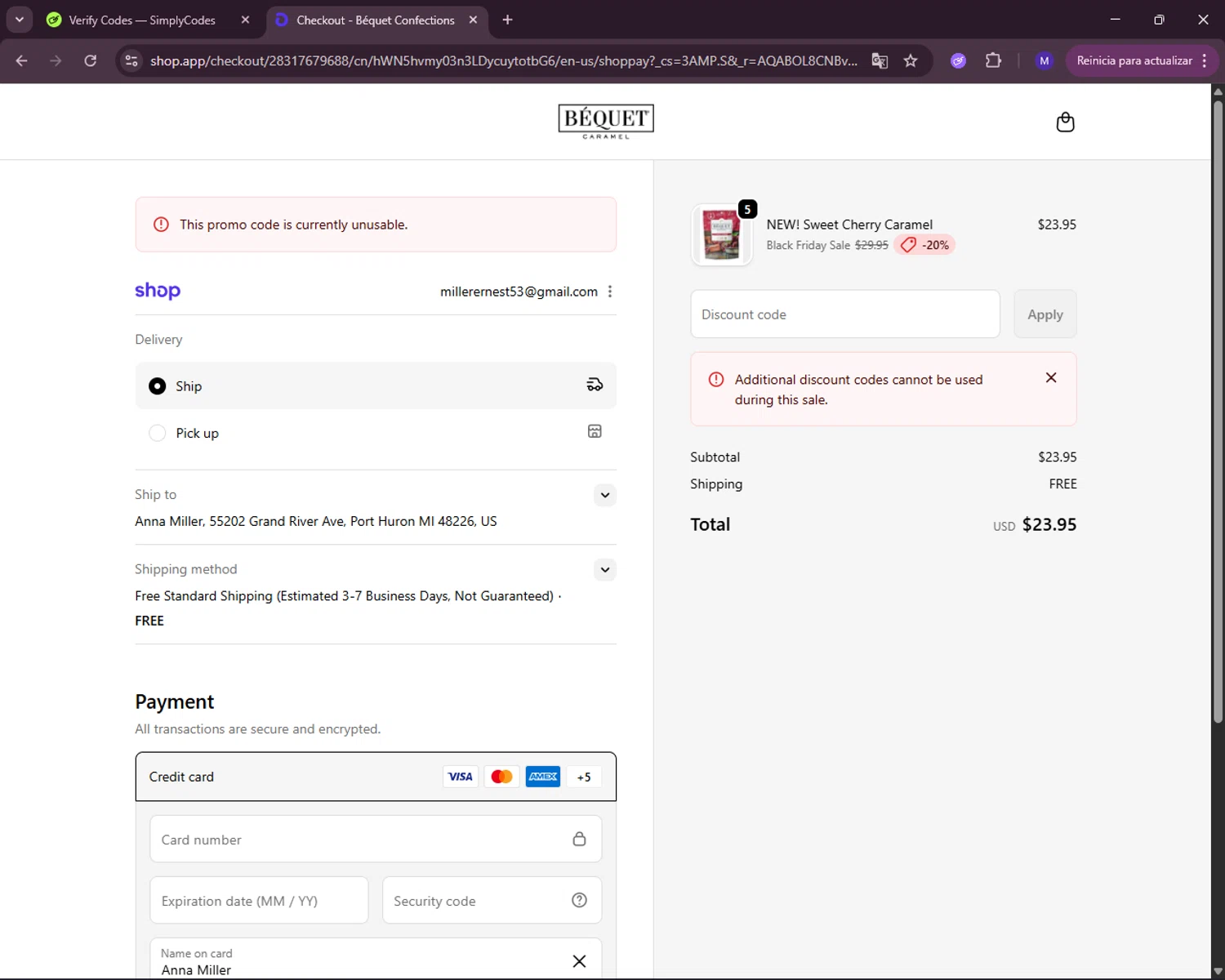
Task: Click the shipping truck icon
Action: pyautogui.click(x=595, y=385)
